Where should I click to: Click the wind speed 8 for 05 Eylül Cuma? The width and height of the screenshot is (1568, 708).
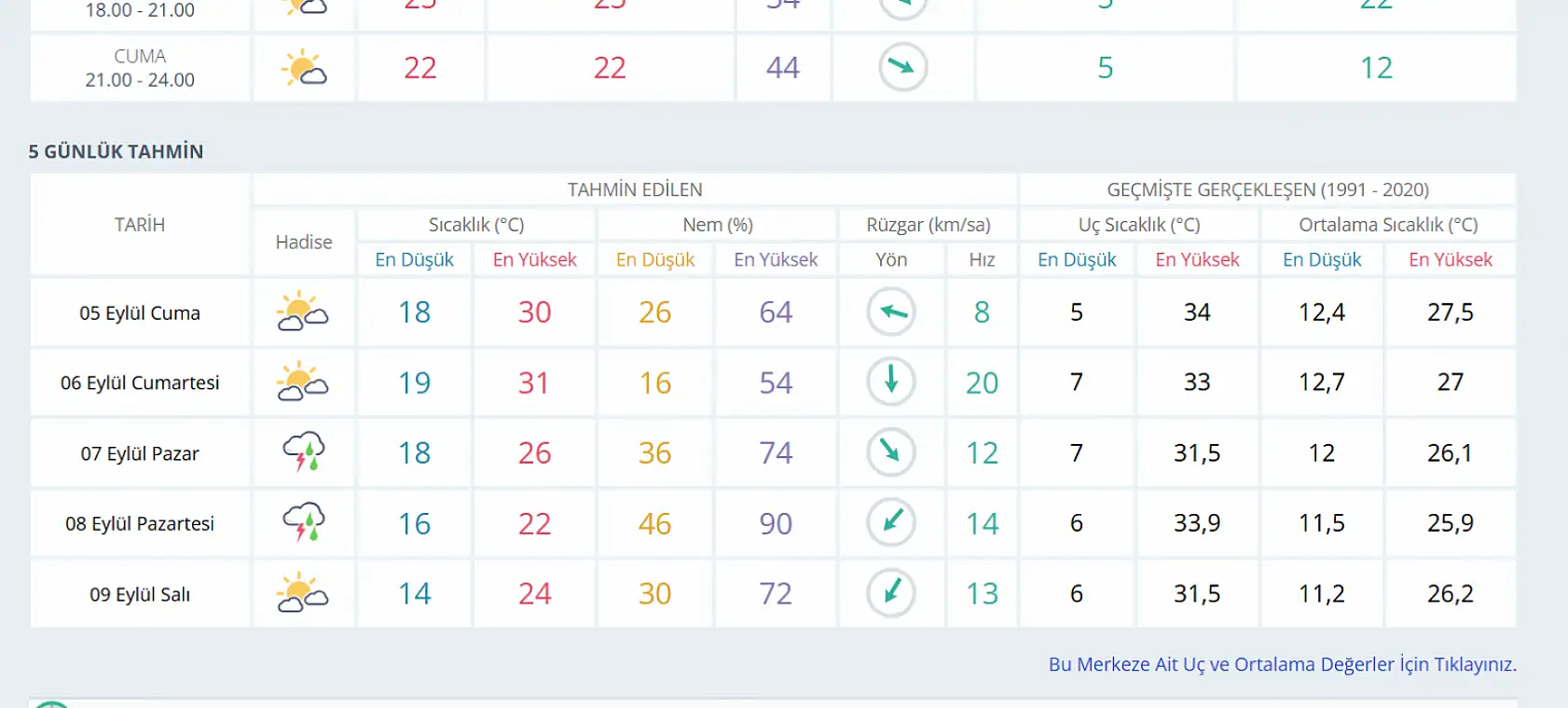[x=982, y=312]
